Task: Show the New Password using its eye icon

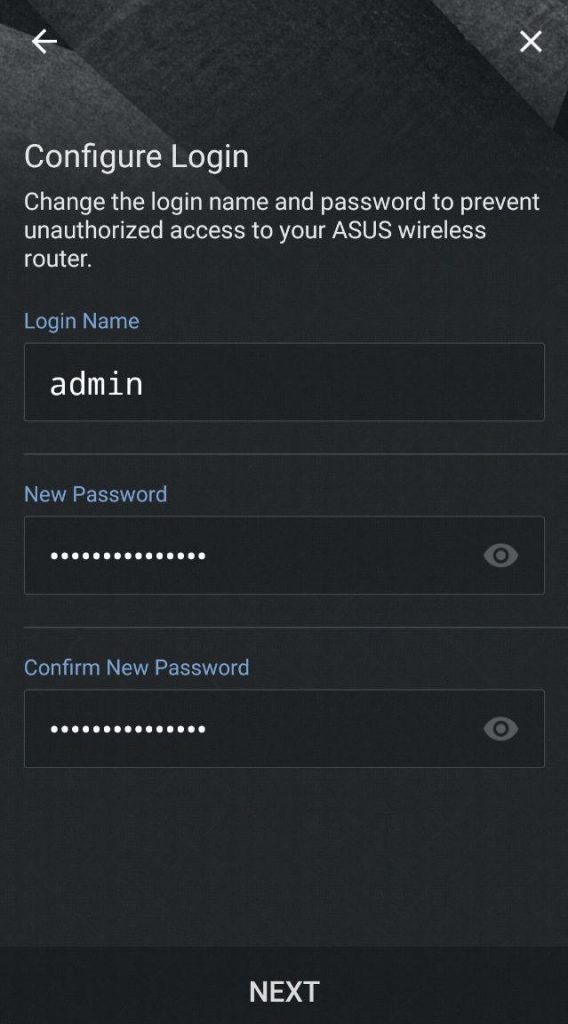Action: pyautogui.click(x=501, y=556)
